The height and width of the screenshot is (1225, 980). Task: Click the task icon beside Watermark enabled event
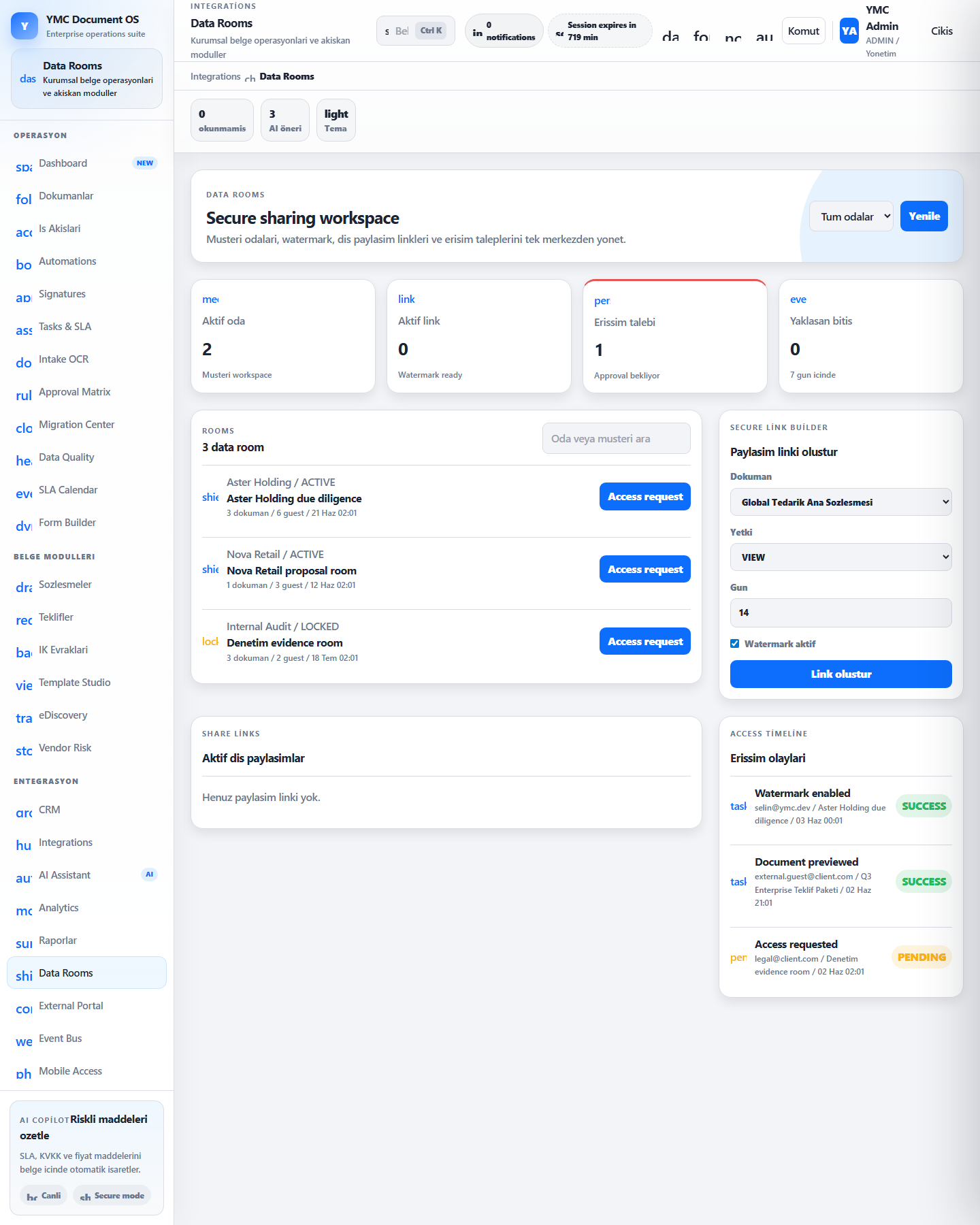click(738, 806)
